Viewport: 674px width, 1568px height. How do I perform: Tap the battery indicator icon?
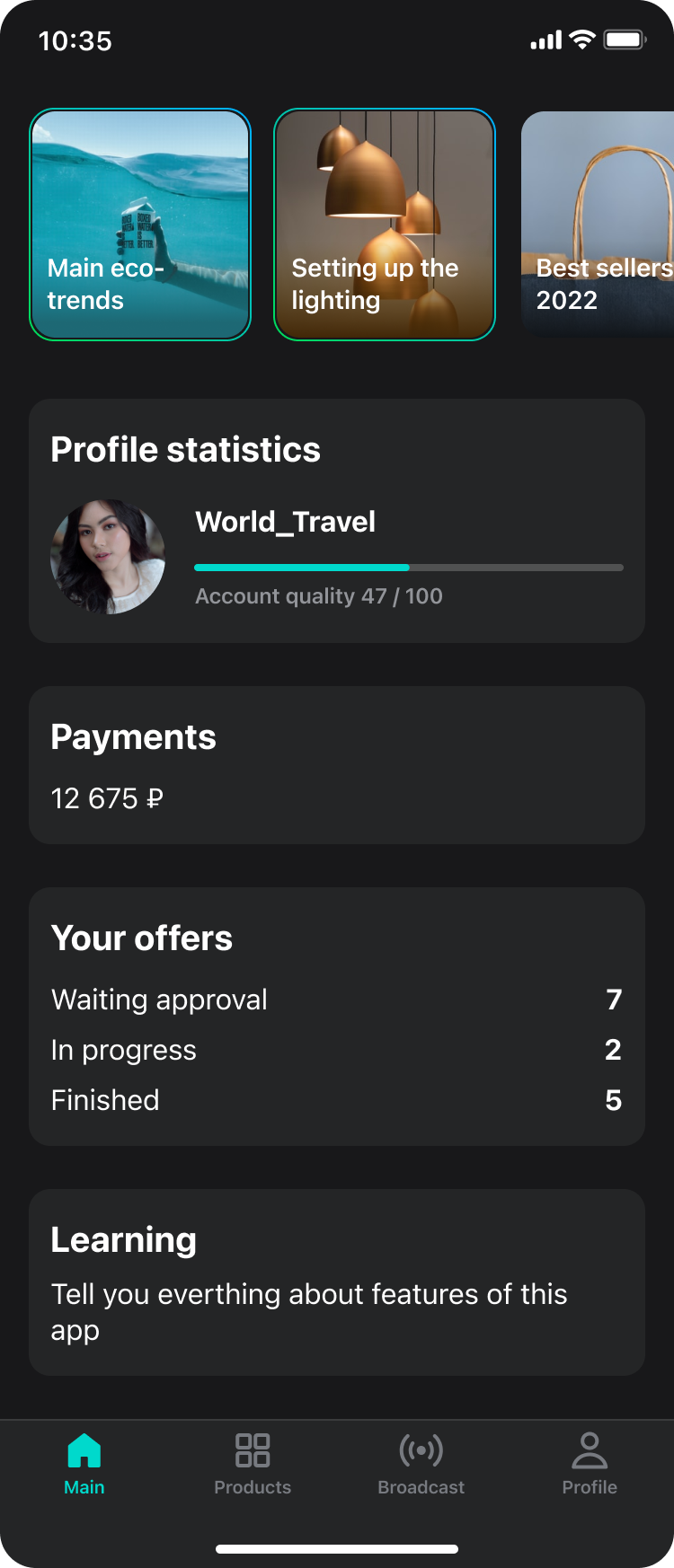[625, 40]
